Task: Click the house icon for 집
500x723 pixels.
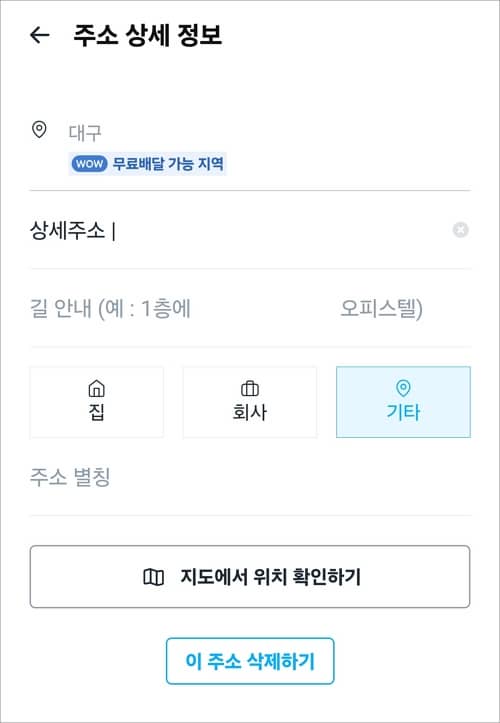Action: [x=96, y=388]
